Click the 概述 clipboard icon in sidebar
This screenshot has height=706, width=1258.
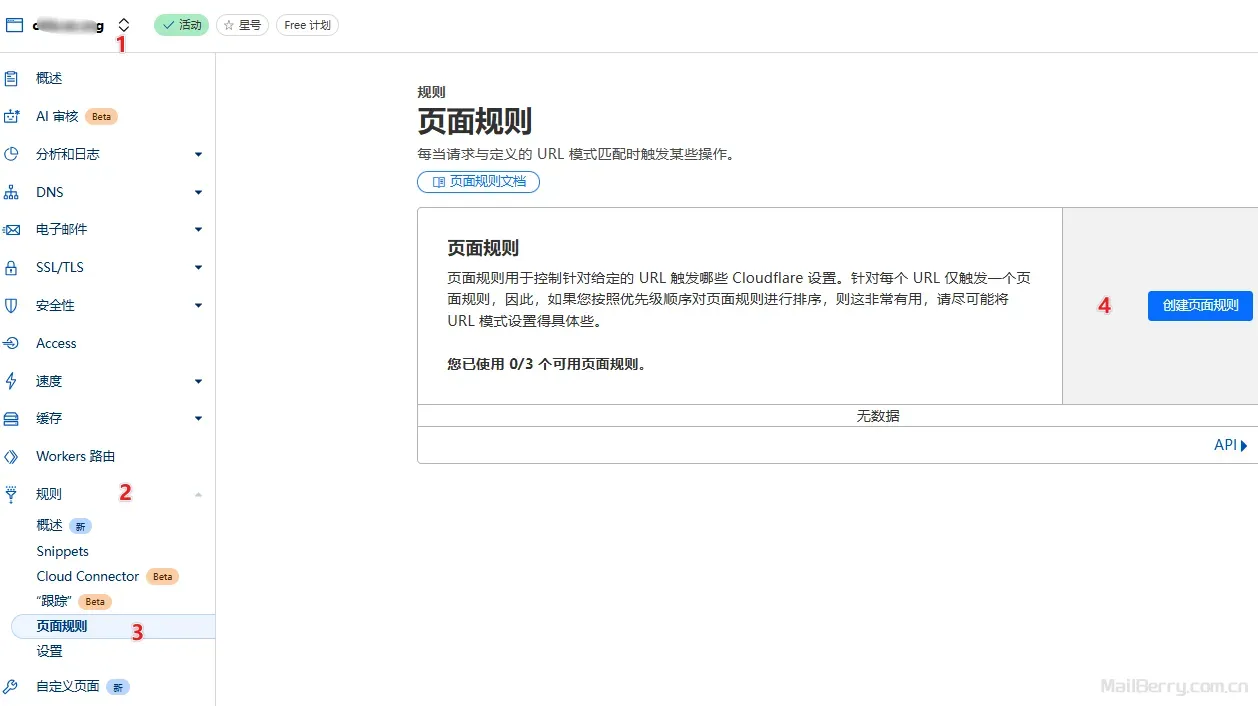click(12, 78)
